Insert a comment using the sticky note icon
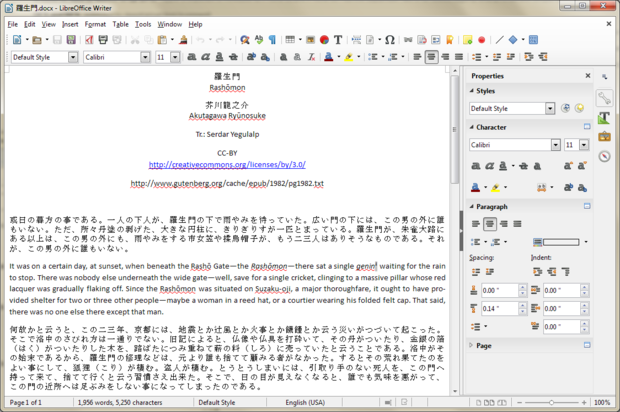The width and height of the screenshot is (620, 412). pyautogui.click(x=468, y=40)
